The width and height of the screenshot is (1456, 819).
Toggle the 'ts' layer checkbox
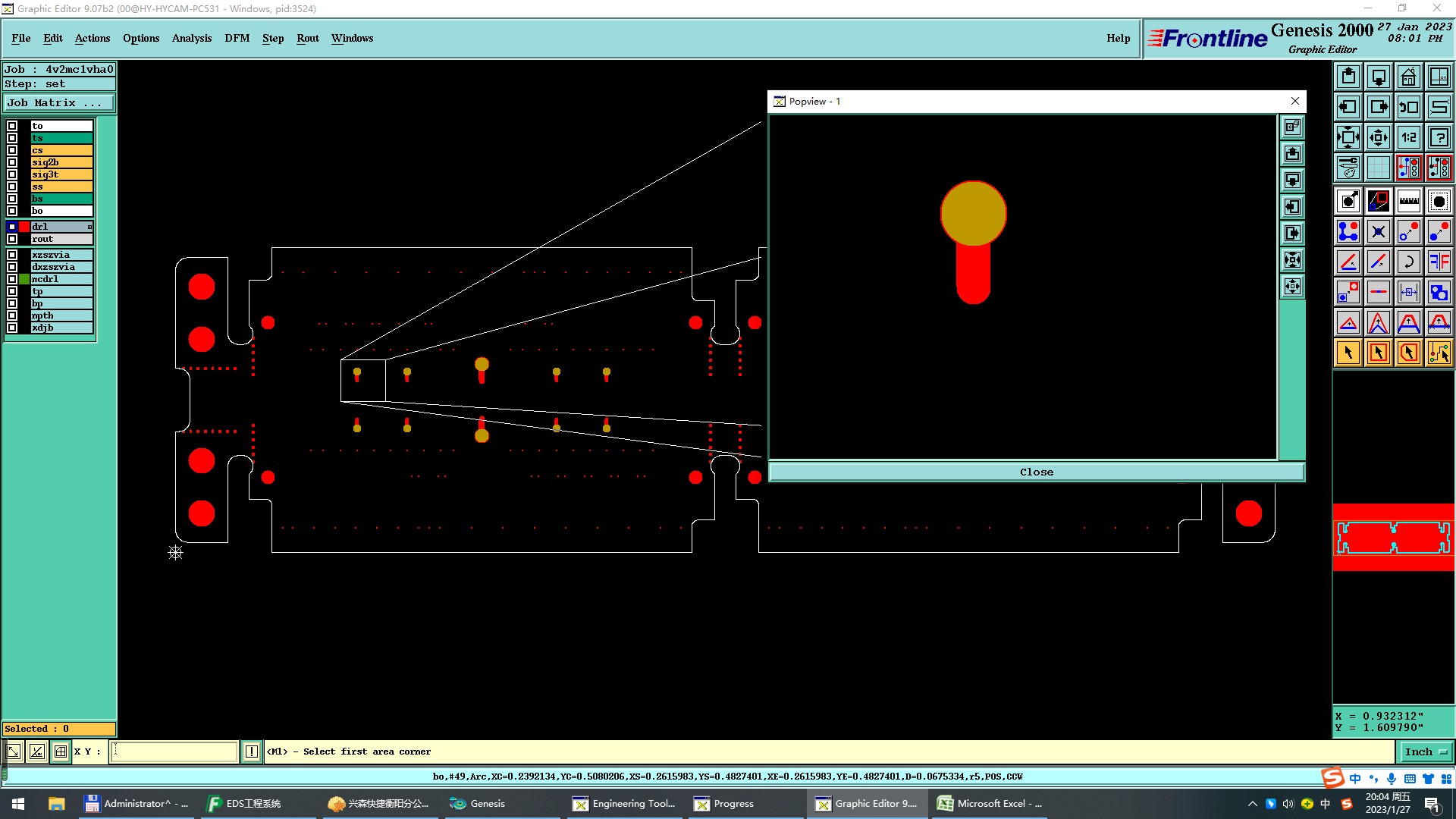pyautogui.click(x=12, y=138)
